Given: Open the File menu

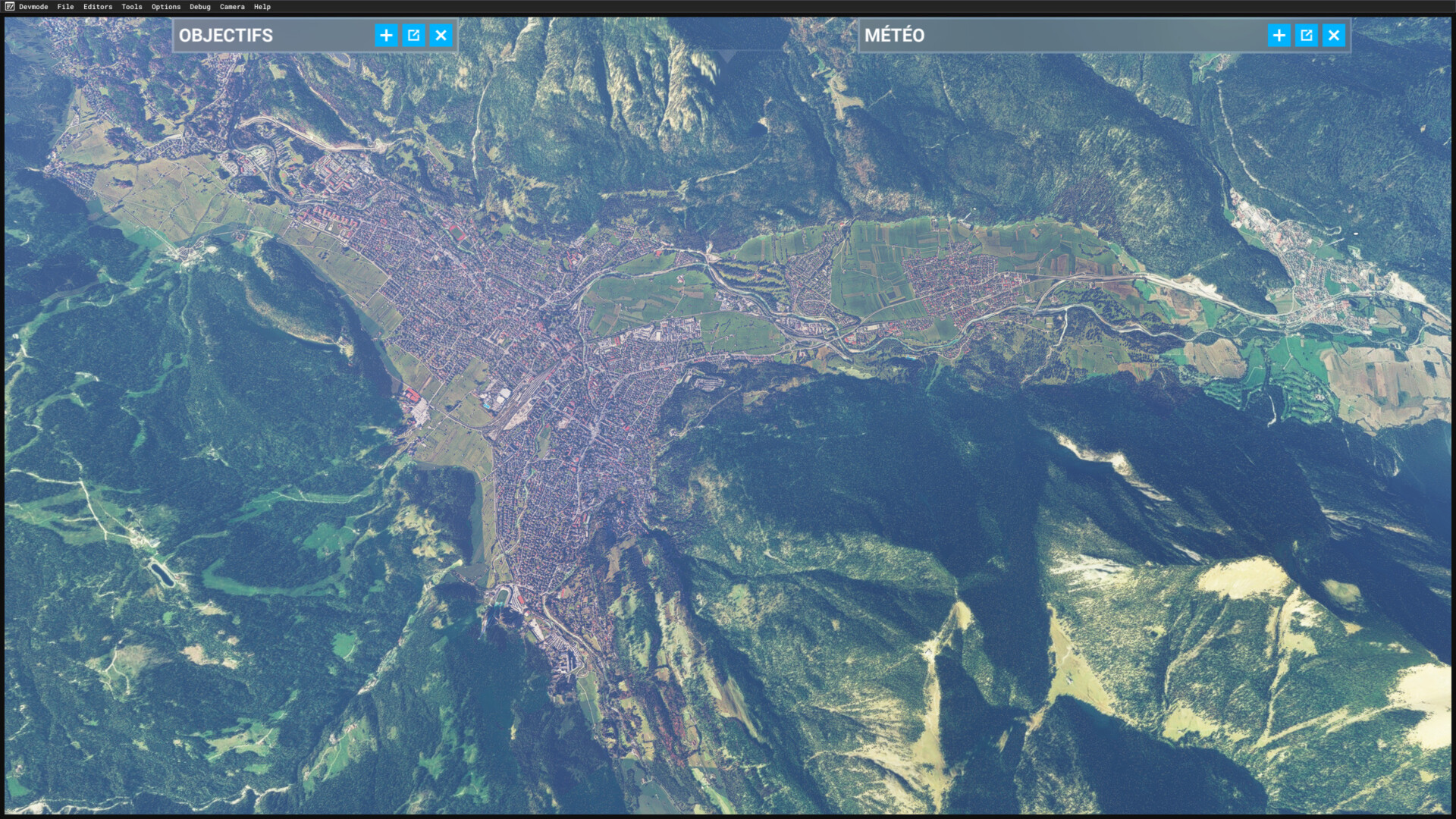Looking at the screenshot, I should (65, 7).
